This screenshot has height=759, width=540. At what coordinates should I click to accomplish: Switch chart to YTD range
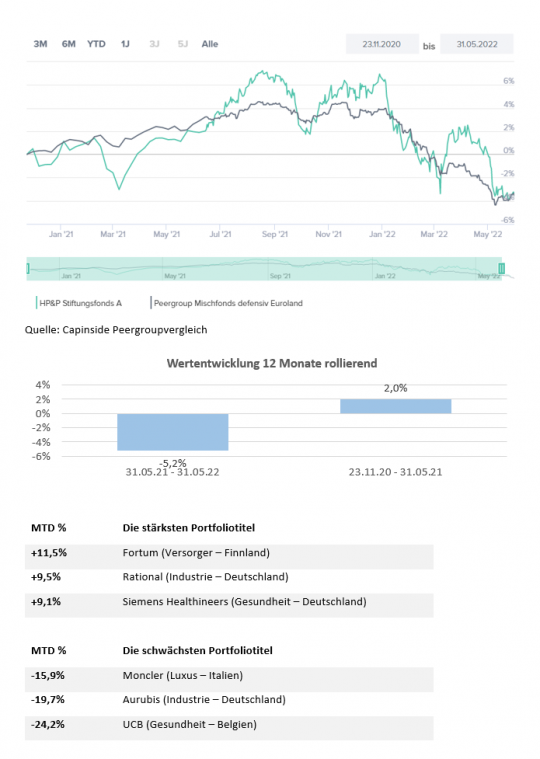click(96, 44)
